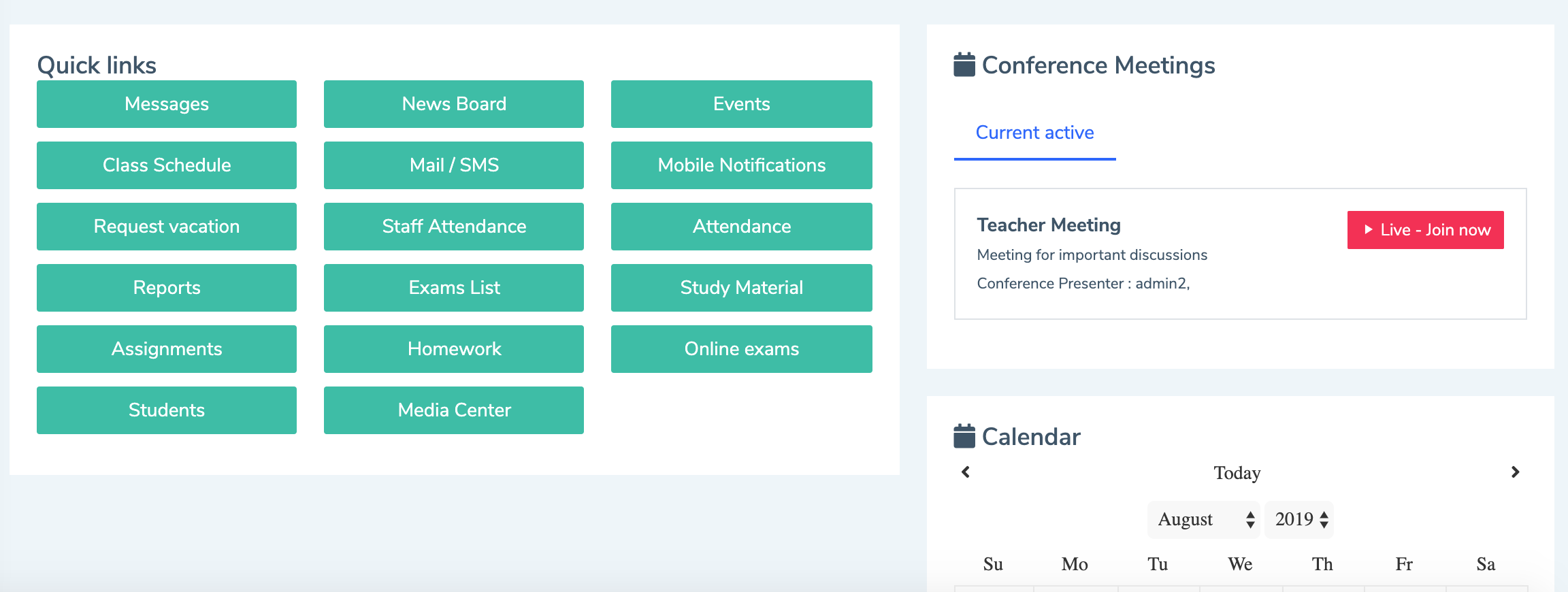Open the Media Center
Screen dimensions: 1568x592
tap(454, 410)
